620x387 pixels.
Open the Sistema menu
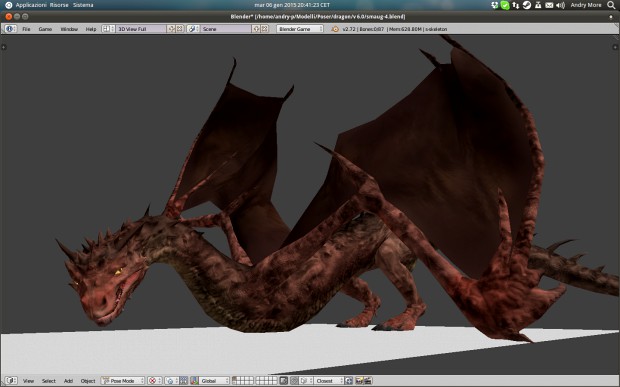(x=83, y=5)
